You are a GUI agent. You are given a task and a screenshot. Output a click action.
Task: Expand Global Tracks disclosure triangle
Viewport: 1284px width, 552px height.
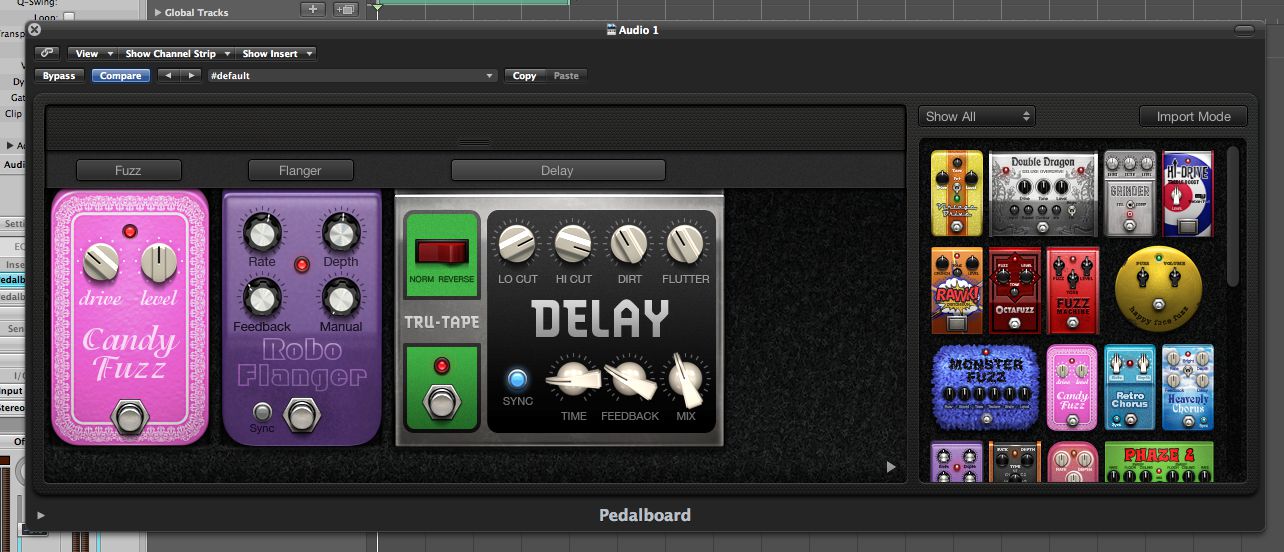(158, 12)
